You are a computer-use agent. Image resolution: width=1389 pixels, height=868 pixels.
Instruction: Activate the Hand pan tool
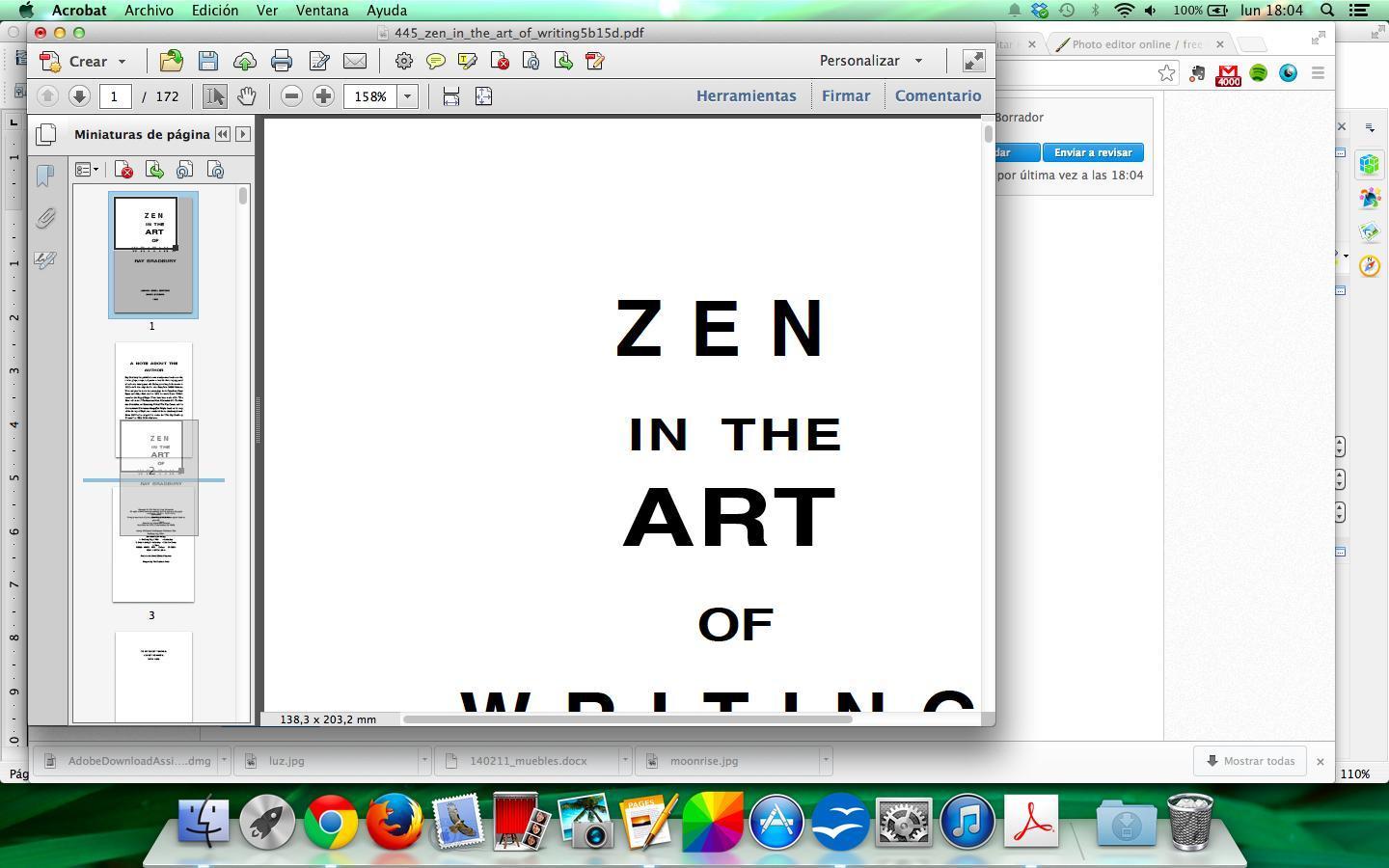[x=247, y=96]
